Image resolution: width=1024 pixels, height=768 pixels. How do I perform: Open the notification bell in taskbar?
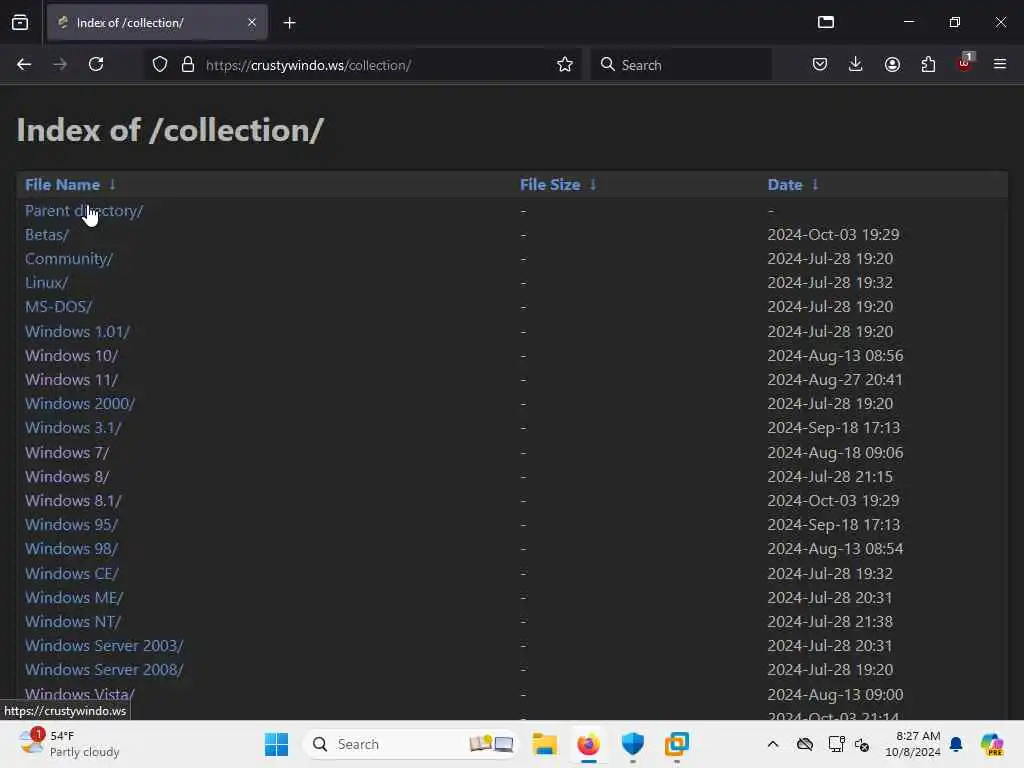(x=956, y=744)
